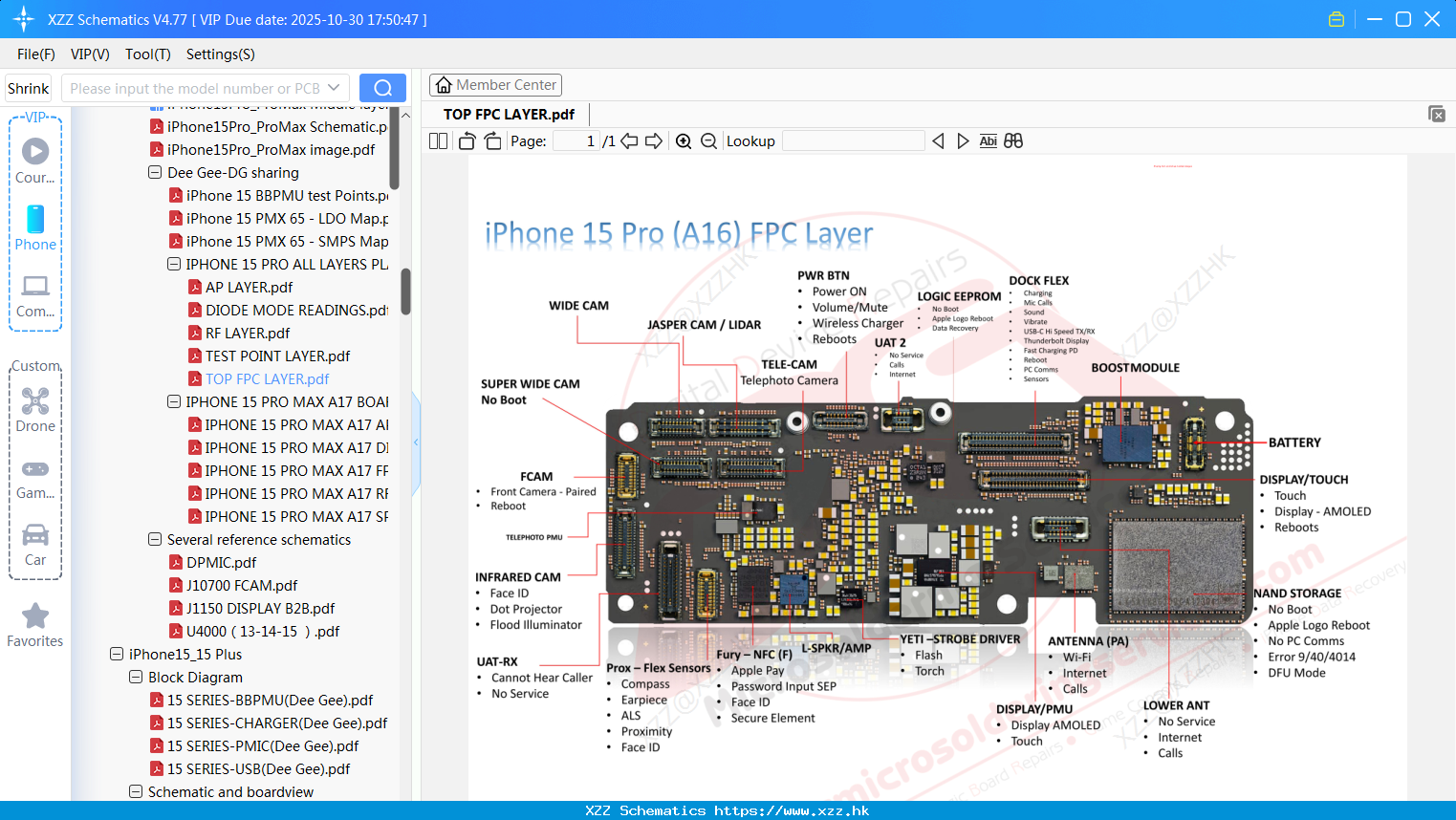
Task: Select the Phone category icon
Action: point(35,219)
